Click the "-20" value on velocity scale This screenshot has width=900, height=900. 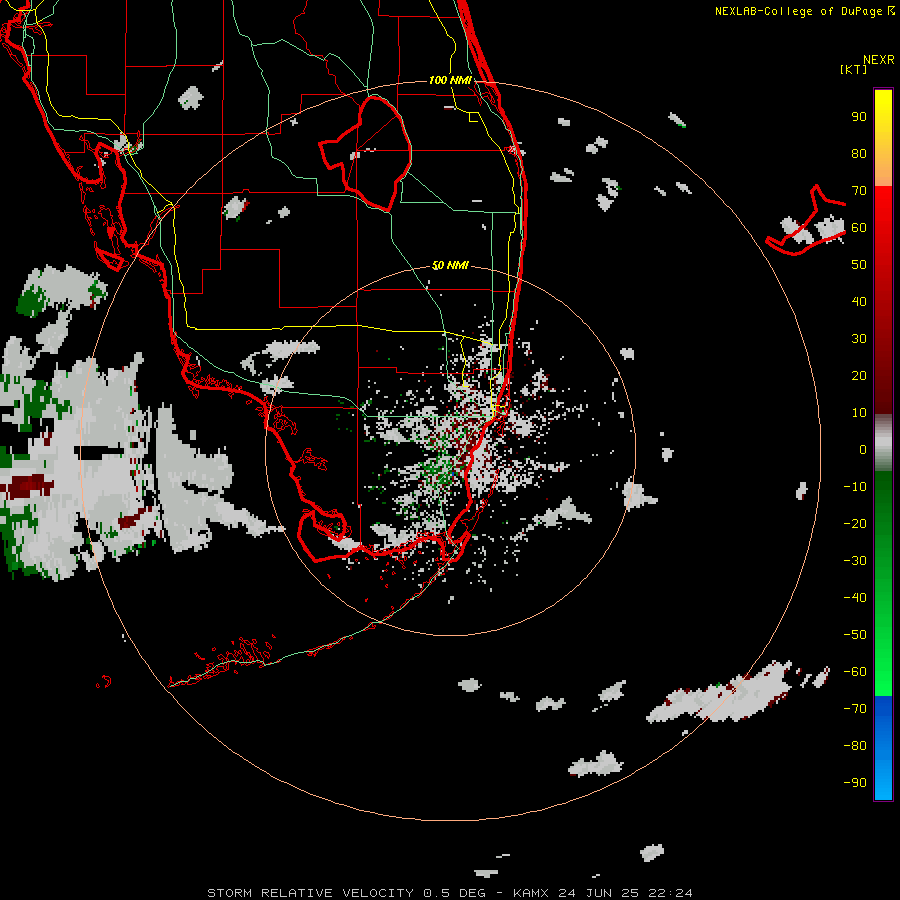tap(855, 524)
